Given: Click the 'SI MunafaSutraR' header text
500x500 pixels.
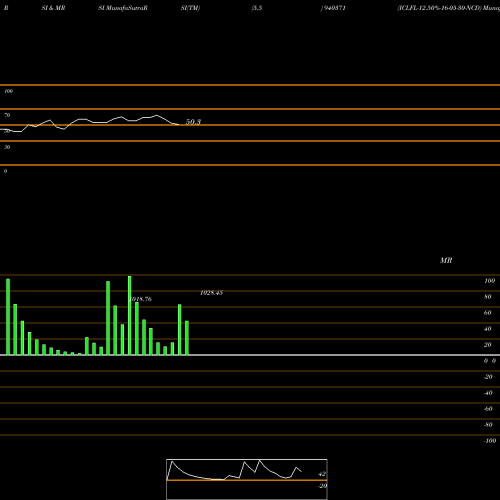Looking at the screenshot, I should pos(123,8).
